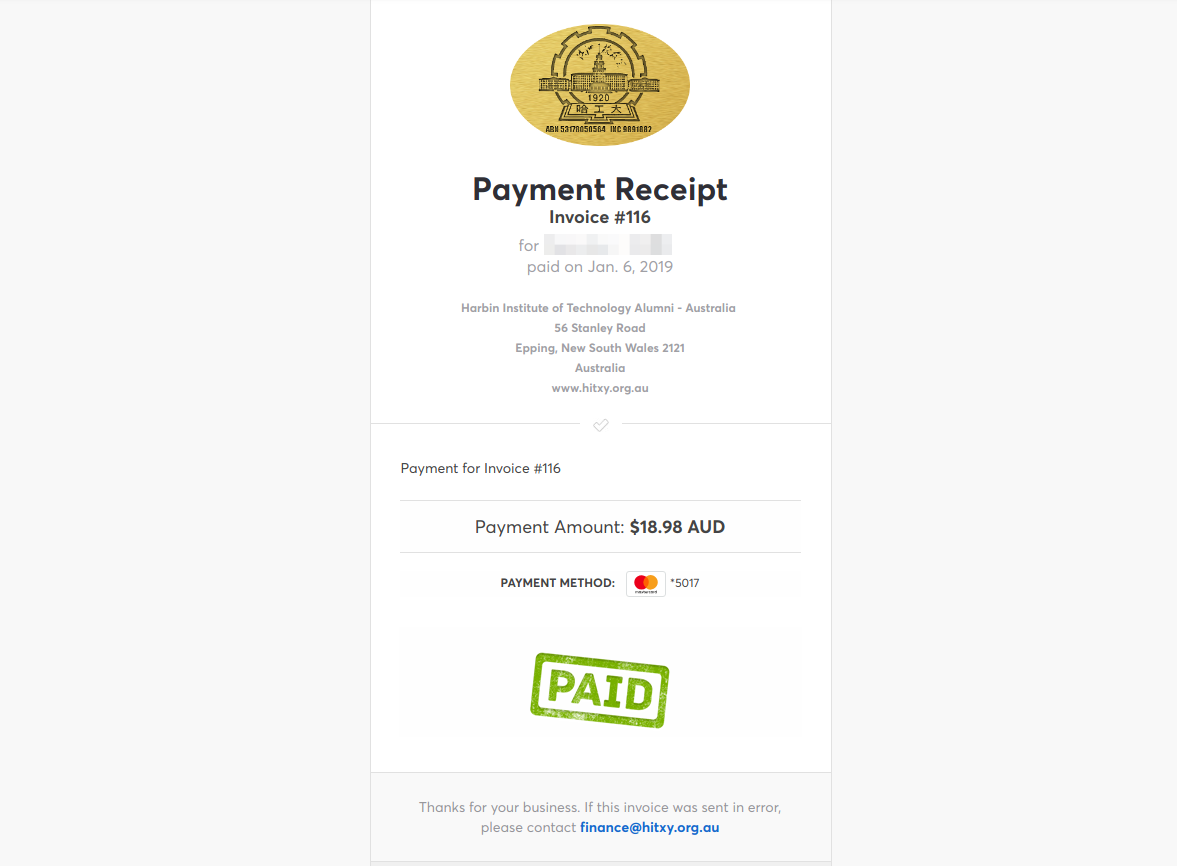Click the www.hitxy.org.au website text
This screenshot has width=1177, height=866.
pos(600,388)
